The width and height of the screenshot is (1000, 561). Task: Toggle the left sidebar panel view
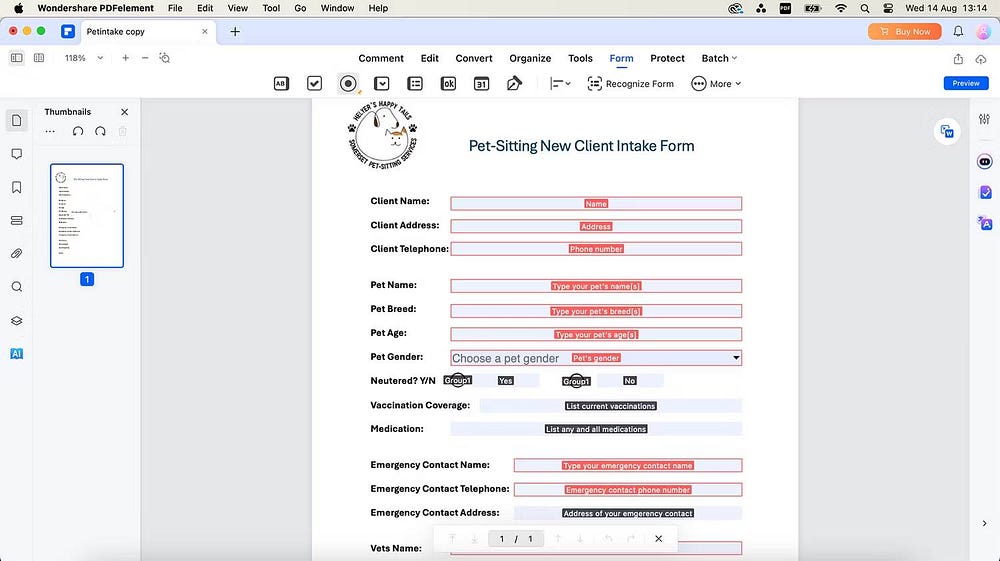tap(17, 58)
